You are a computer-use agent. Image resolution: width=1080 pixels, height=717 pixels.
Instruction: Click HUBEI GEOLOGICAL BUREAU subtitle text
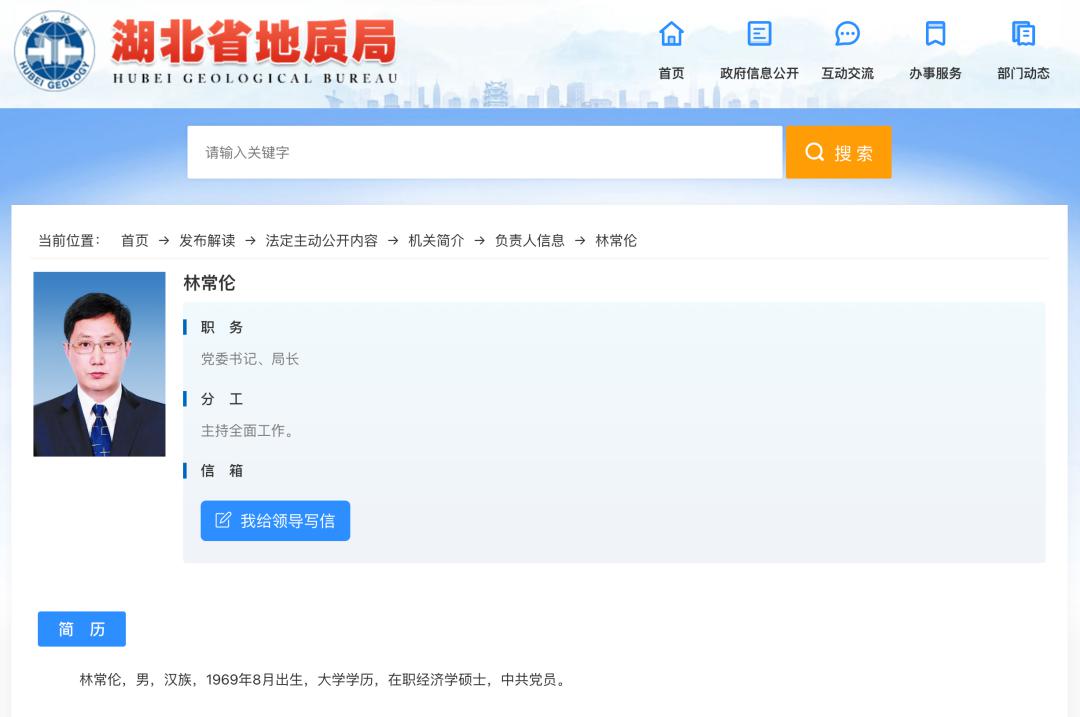tap(256, 79)
